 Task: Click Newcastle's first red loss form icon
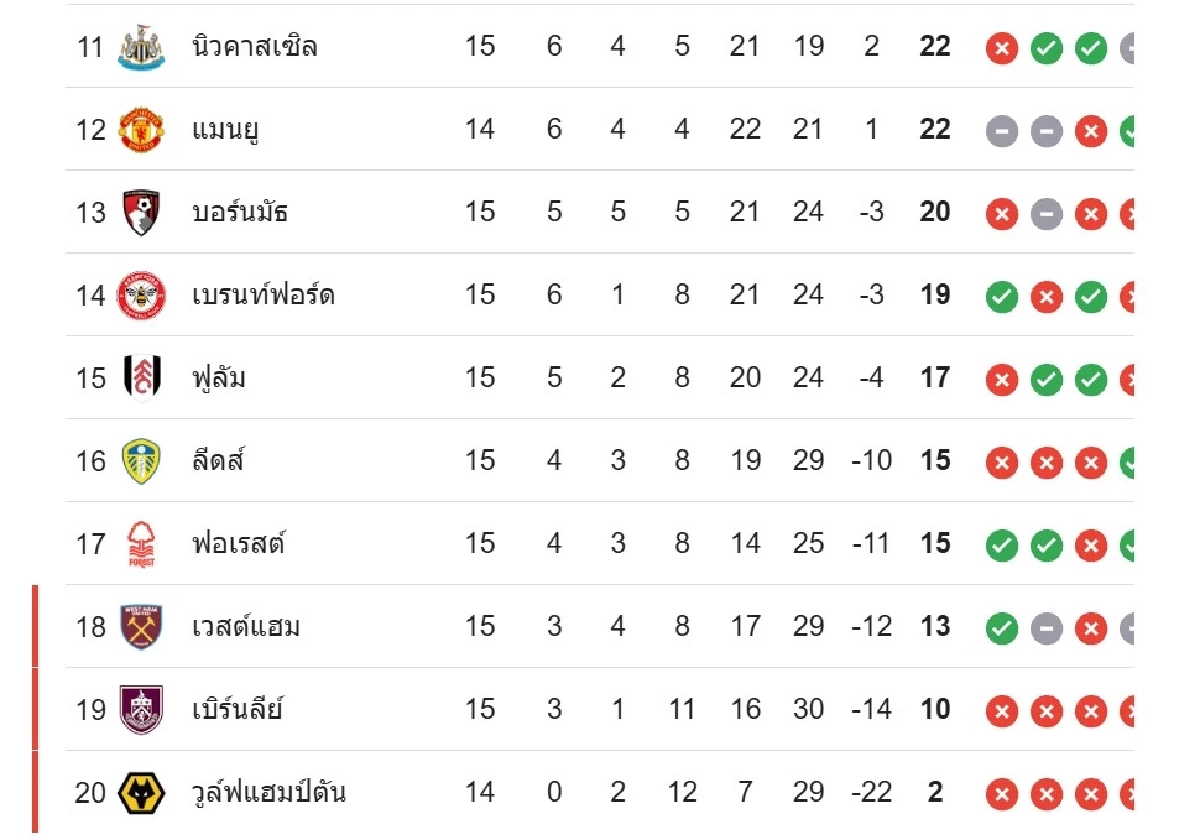(1001, 47)
